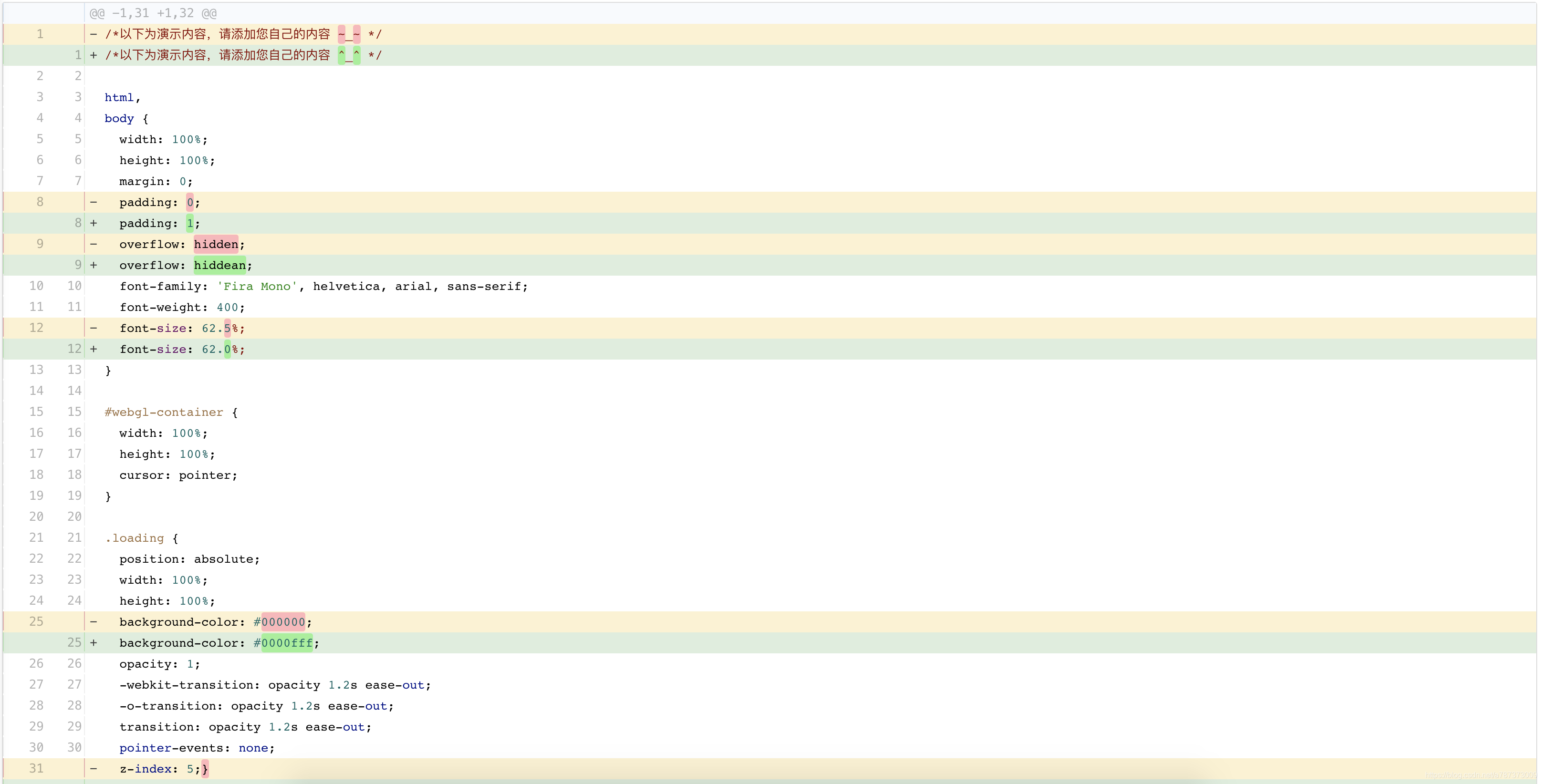The image size is (1542, 784).
Task: Select the added comment line ending with ^_^
Action: (770, 55)
